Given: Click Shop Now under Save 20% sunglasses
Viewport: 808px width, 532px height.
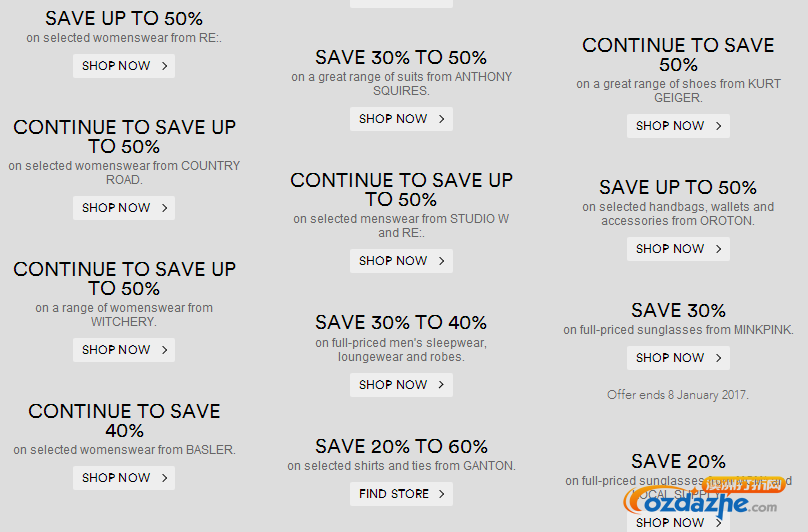Looking at the screenshot, I should 678,522.
